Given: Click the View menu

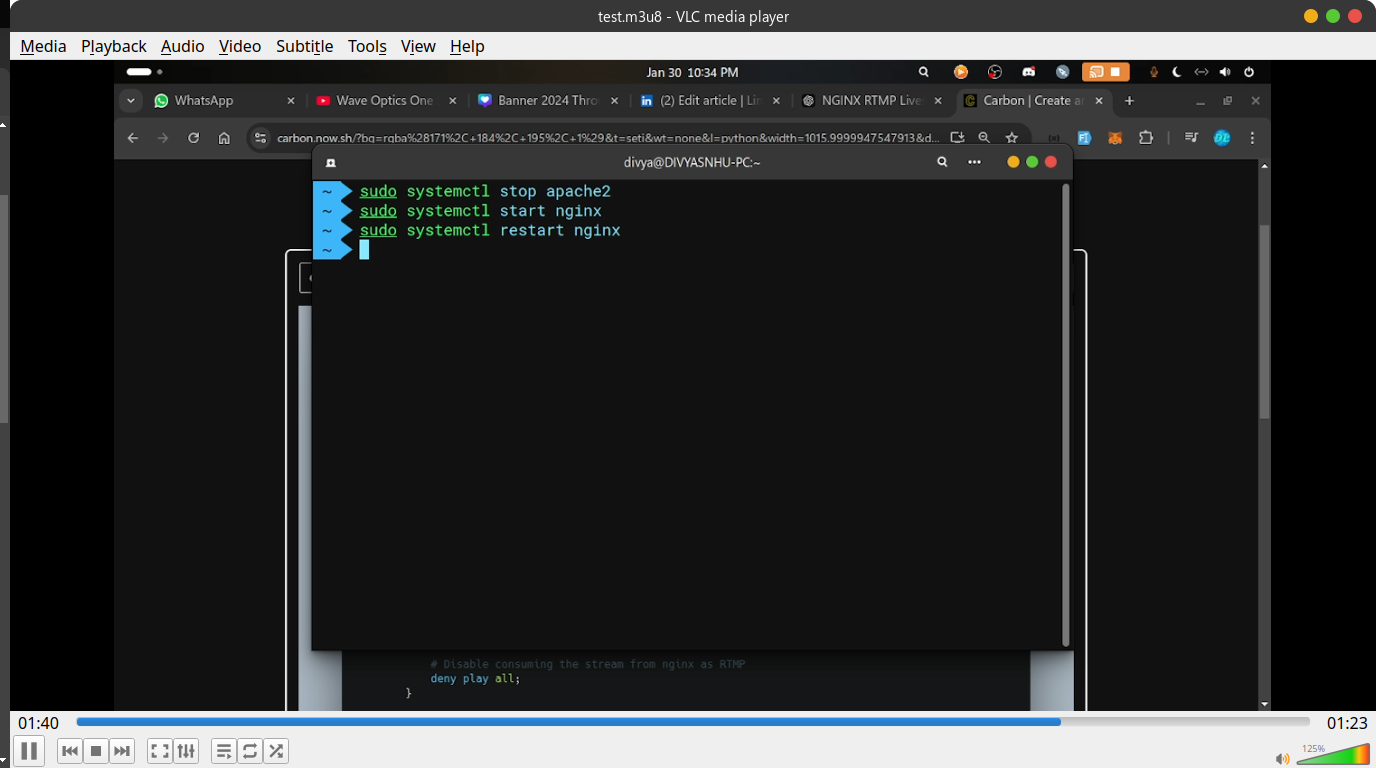Looking at the screenshot, I should click(418, 46).
